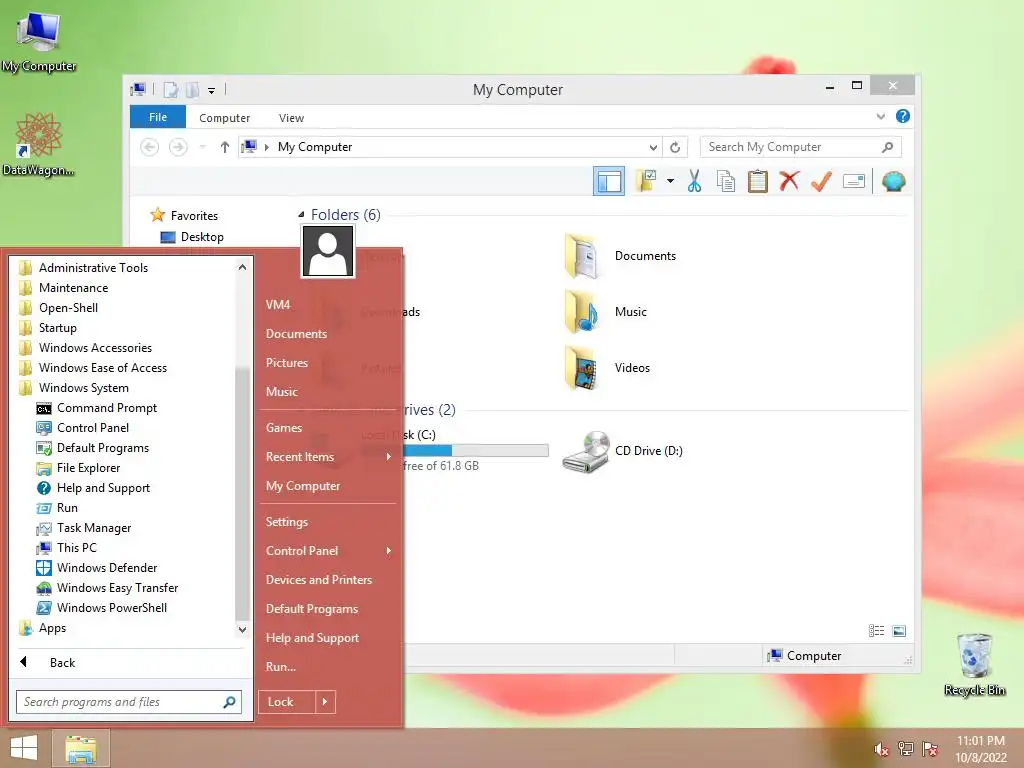Expand Administrative Tools folder

[x=93, y=268]
